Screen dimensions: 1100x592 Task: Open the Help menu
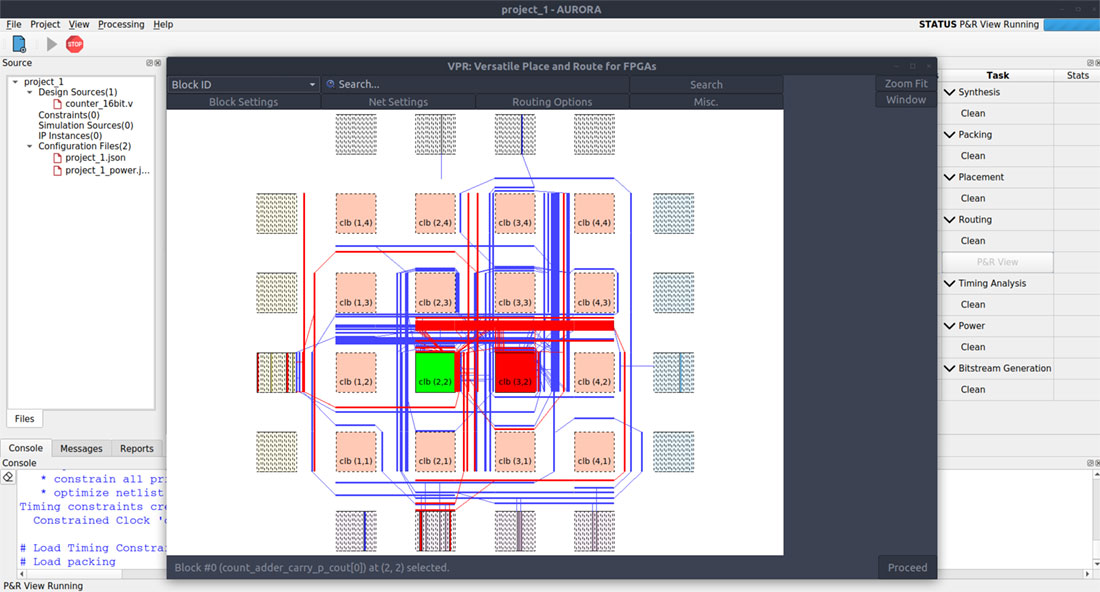coord(163,25)
